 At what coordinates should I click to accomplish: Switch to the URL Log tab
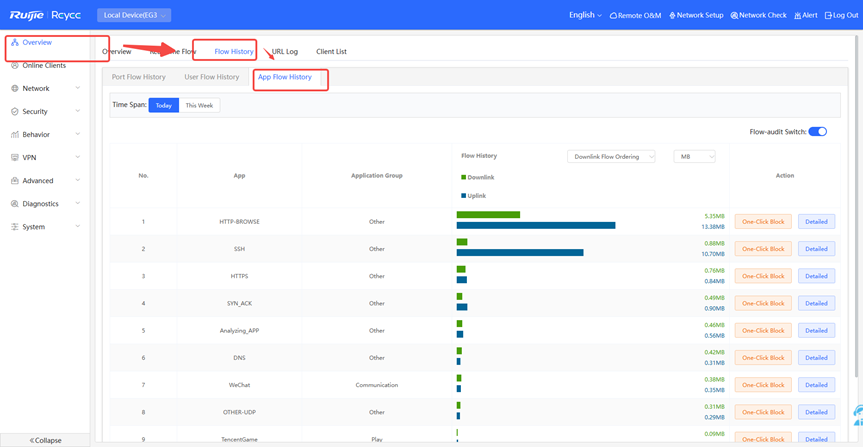pyautogui.click(x=285, y=51)
